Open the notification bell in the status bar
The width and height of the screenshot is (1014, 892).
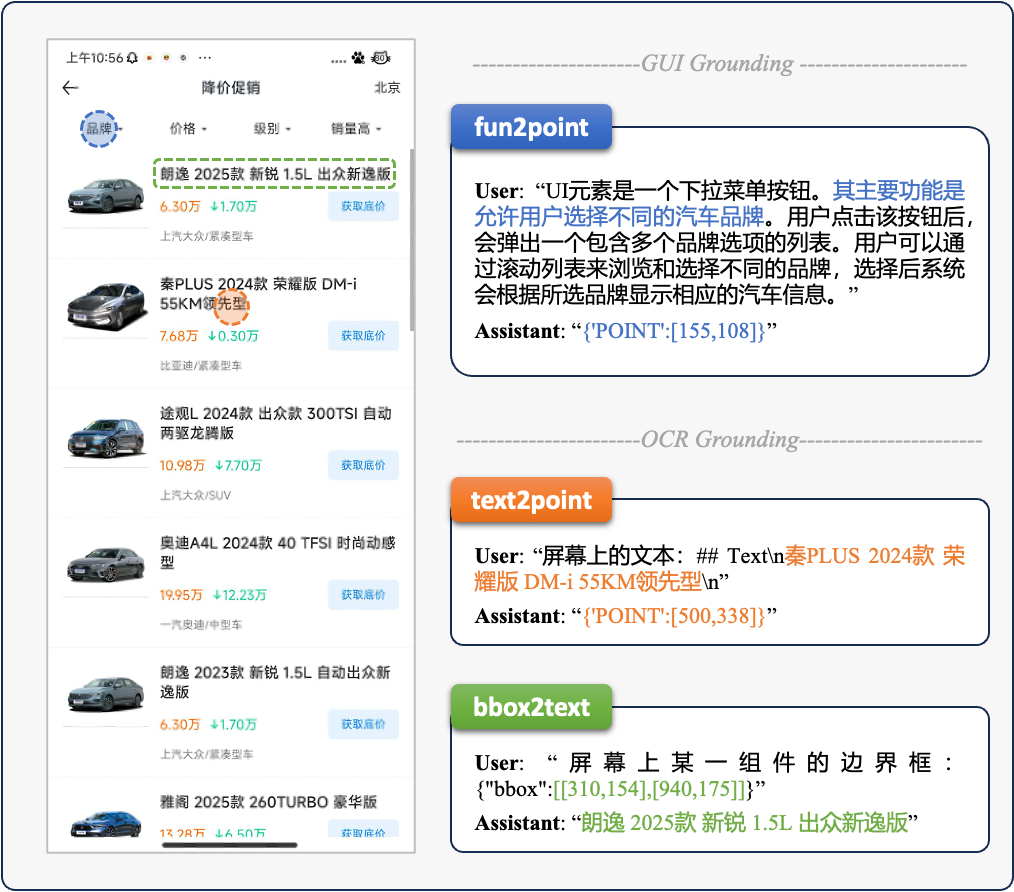coord(131,57)
